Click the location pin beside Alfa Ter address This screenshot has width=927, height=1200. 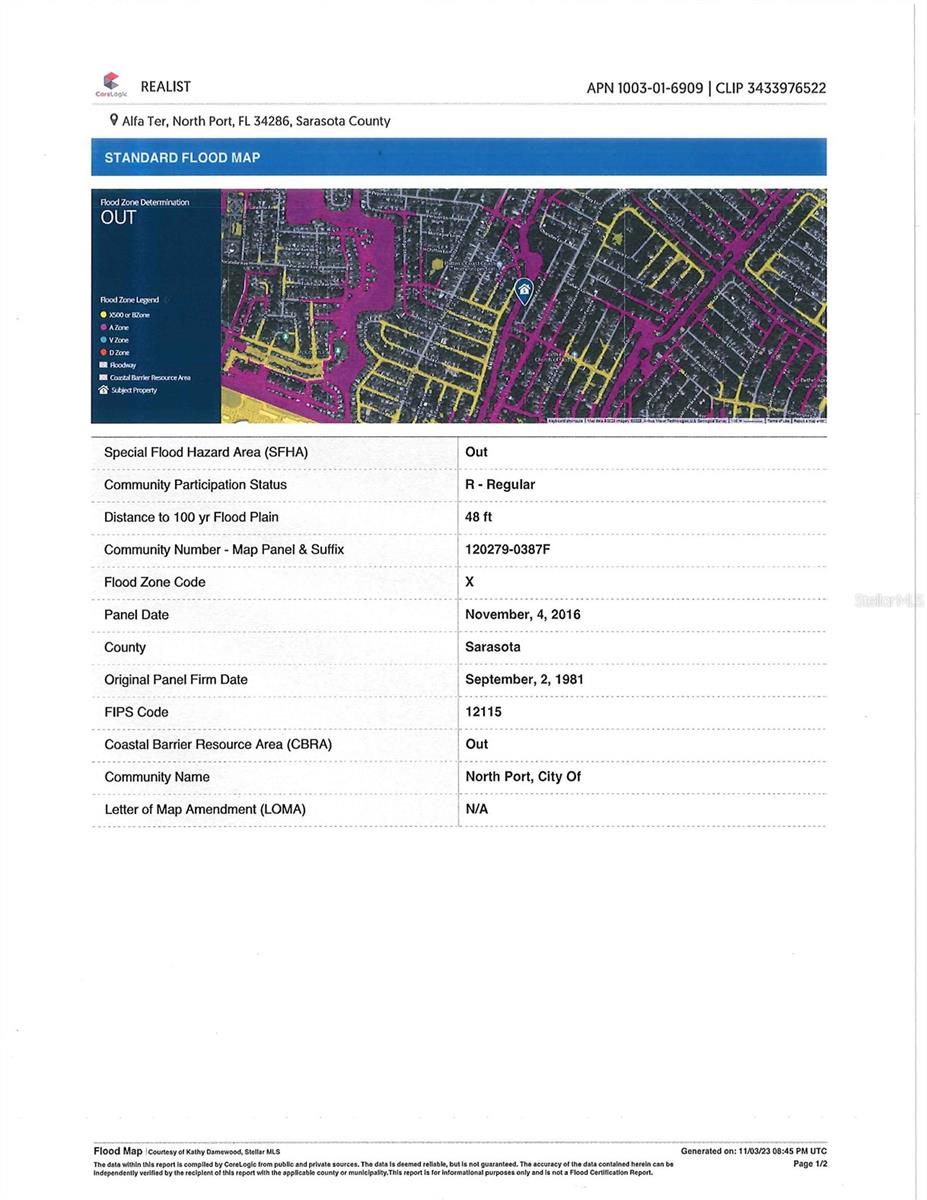(x=114, y=120)
